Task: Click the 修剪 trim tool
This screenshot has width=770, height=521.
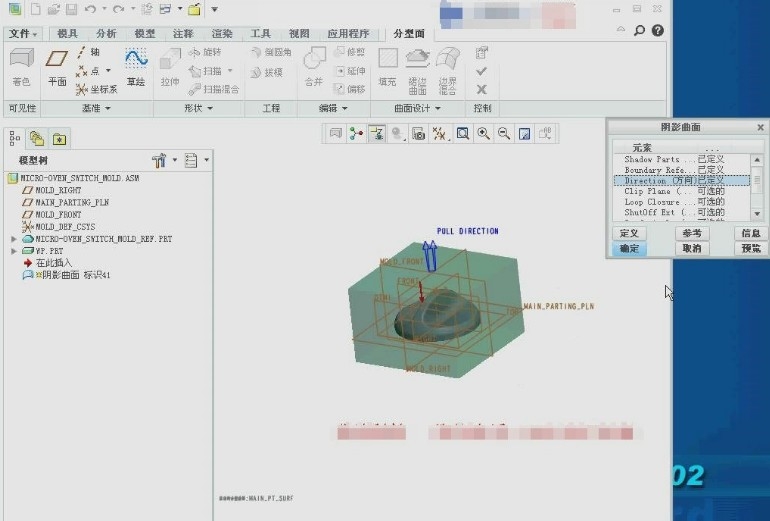Action: (x=350, y=52)
